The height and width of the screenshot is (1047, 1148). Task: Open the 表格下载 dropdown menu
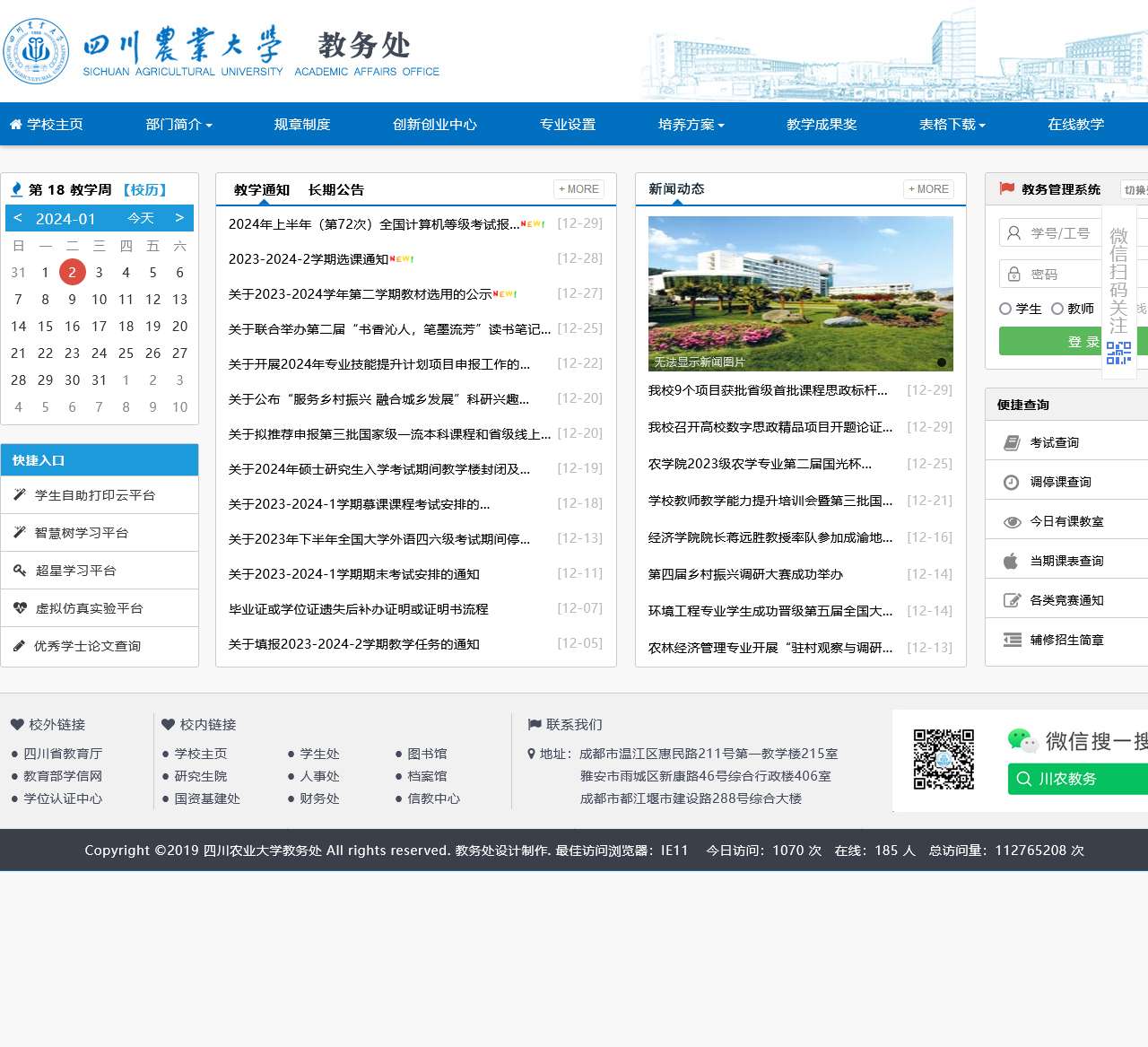point(952,125)
